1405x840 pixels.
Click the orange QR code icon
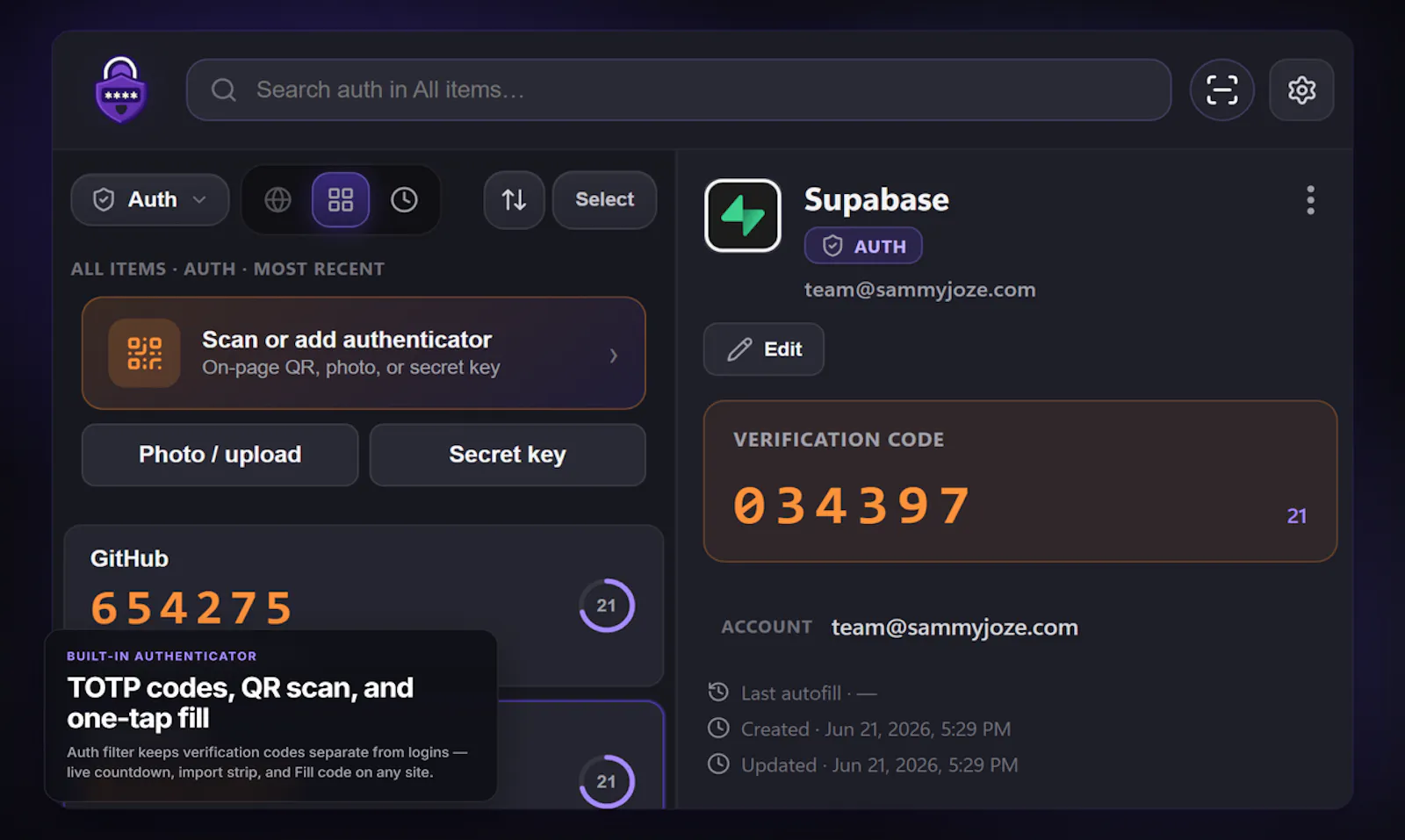[x=145, y=353]
